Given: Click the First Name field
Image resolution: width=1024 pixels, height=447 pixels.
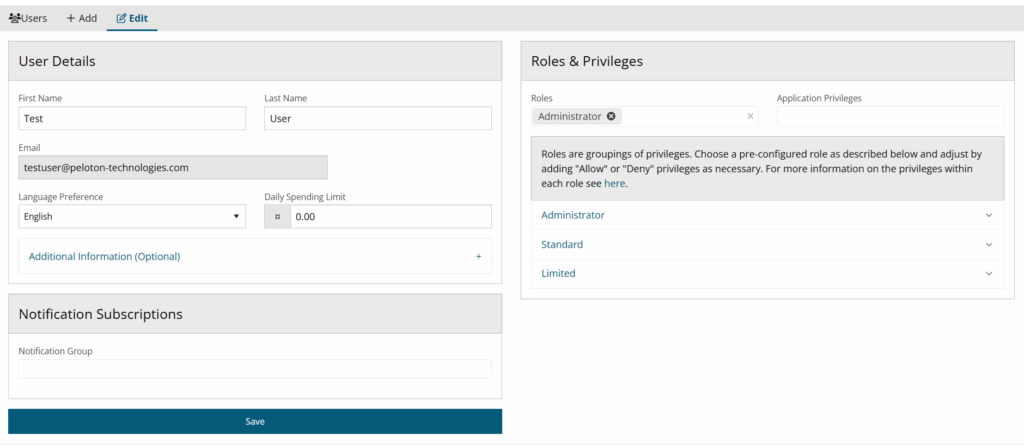Looking at the screenshot, I should coord(132,118).
